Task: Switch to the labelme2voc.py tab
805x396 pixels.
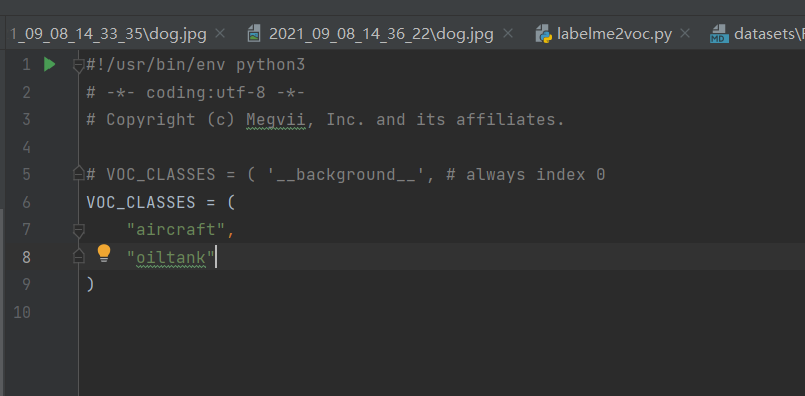Action: (614, 34)
